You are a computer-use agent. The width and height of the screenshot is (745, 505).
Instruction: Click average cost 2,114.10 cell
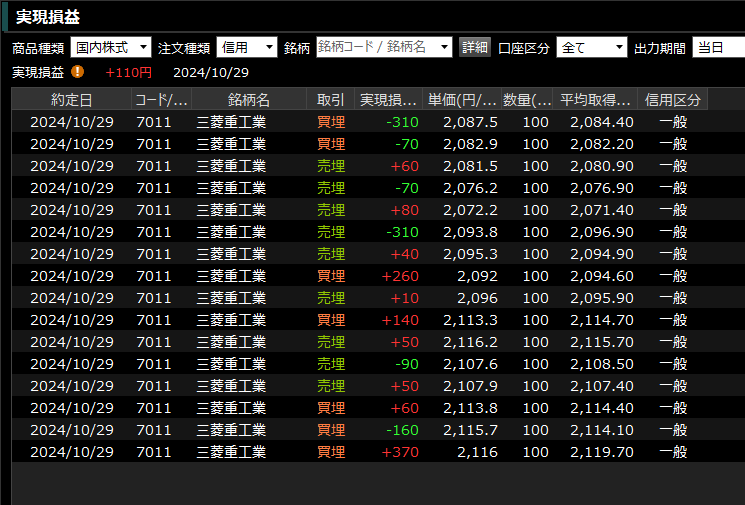[602, 430]
